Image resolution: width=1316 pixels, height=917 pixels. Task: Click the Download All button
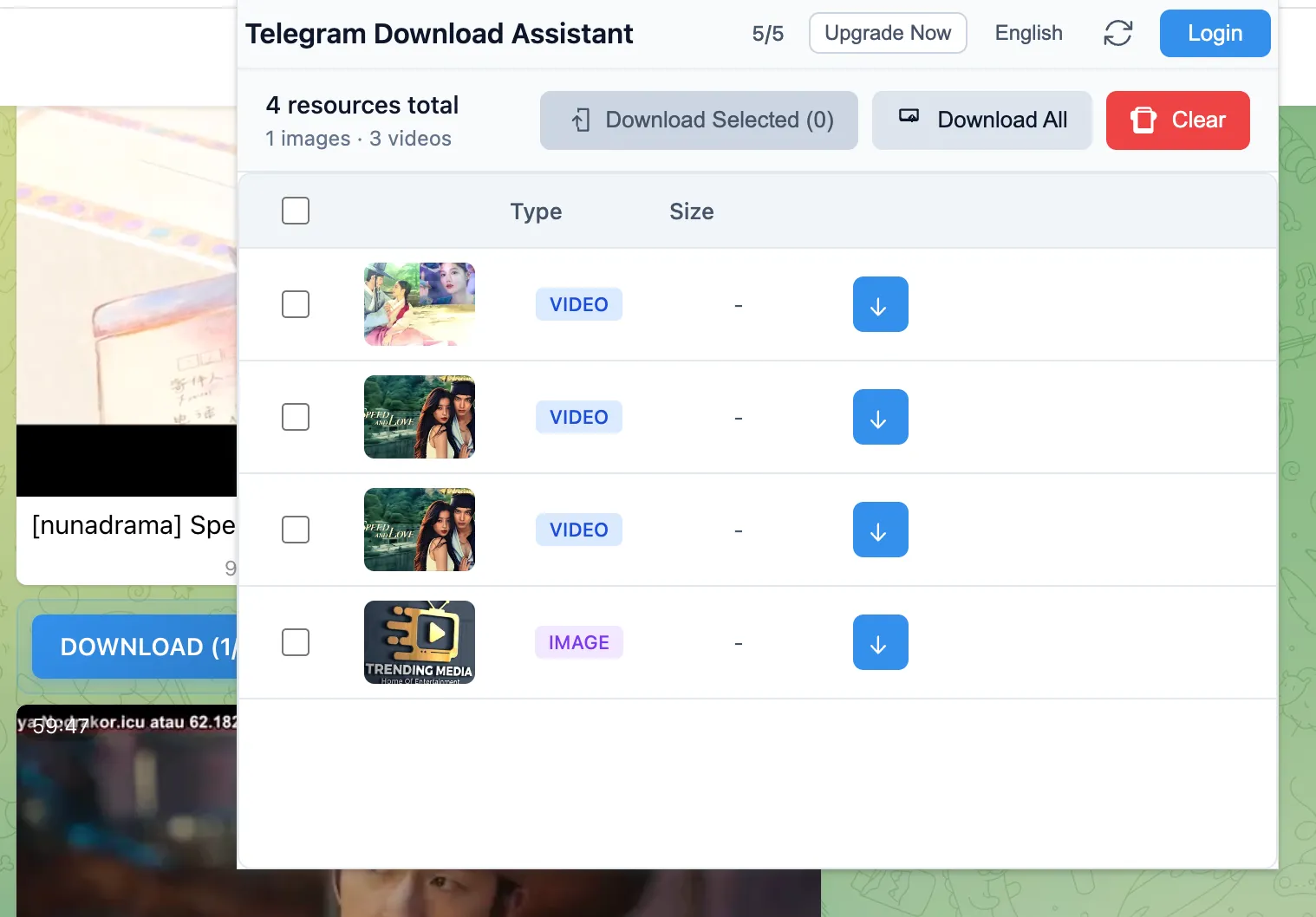[x=981, y=120]
